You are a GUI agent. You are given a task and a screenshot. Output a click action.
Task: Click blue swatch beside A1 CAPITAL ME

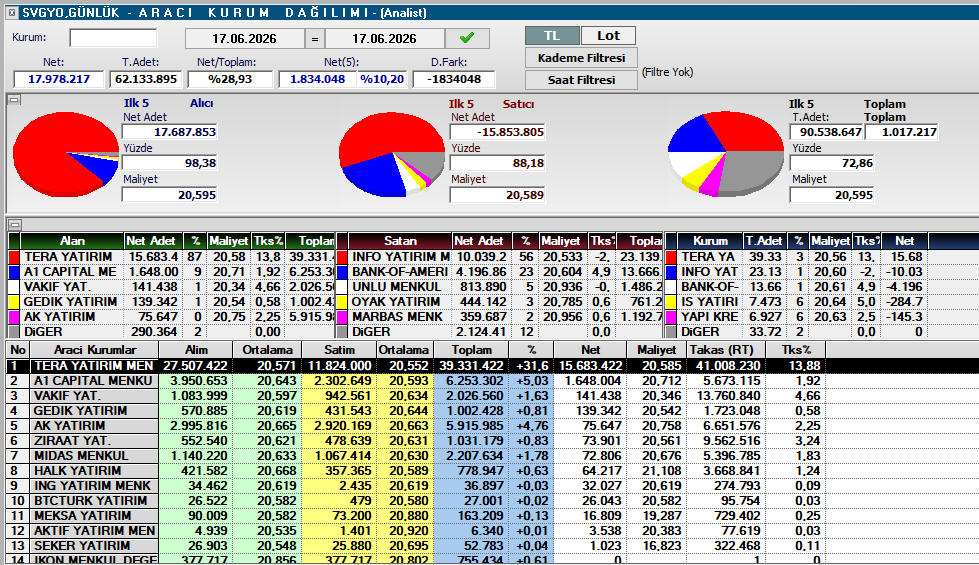14,272
